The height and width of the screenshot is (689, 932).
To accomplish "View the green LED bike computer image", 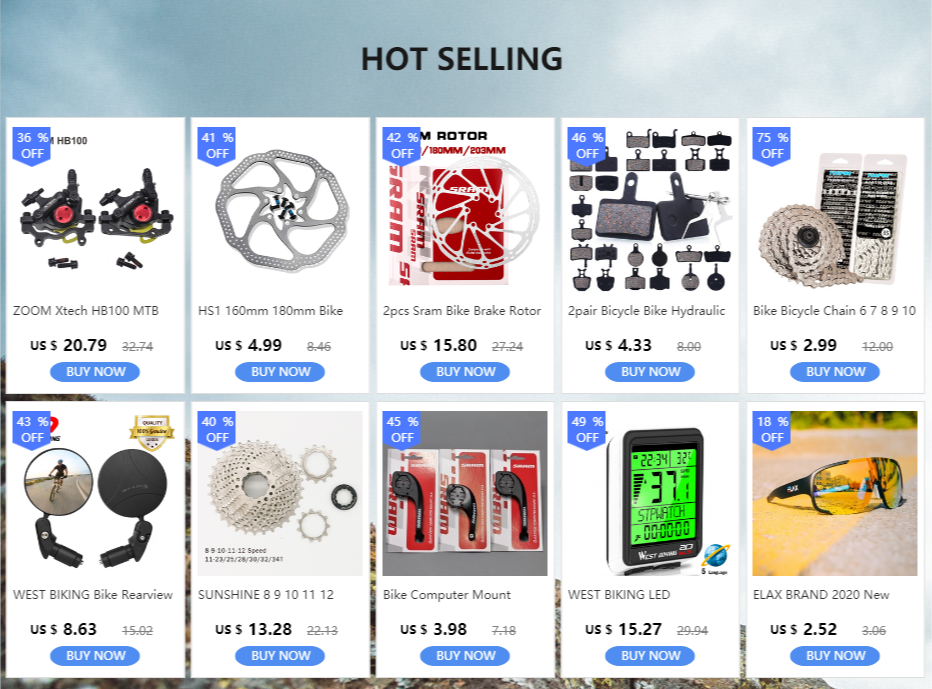I will 650,493.
